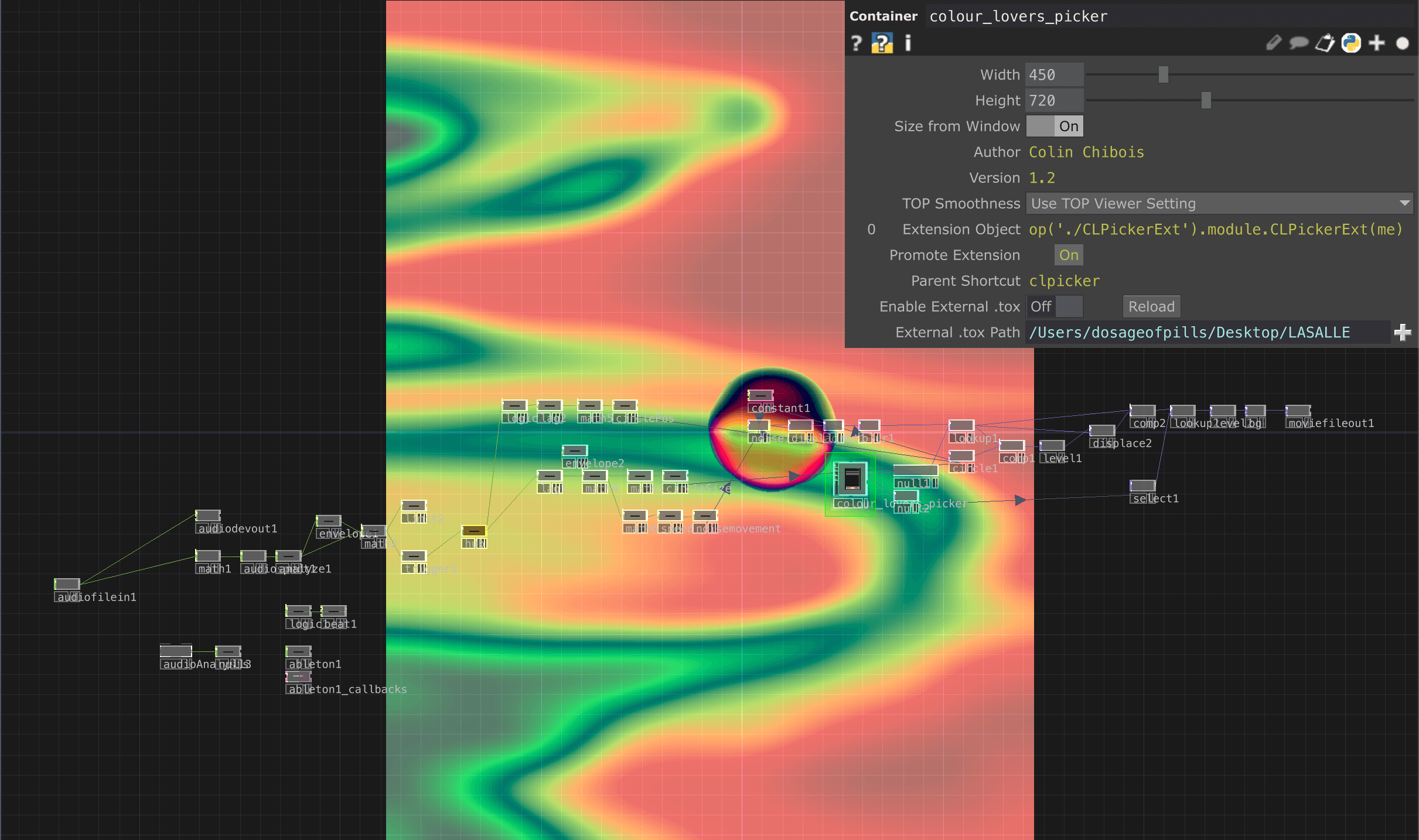
Task: Select the moviefileout1 node
Action: (x=1298, y=411)
